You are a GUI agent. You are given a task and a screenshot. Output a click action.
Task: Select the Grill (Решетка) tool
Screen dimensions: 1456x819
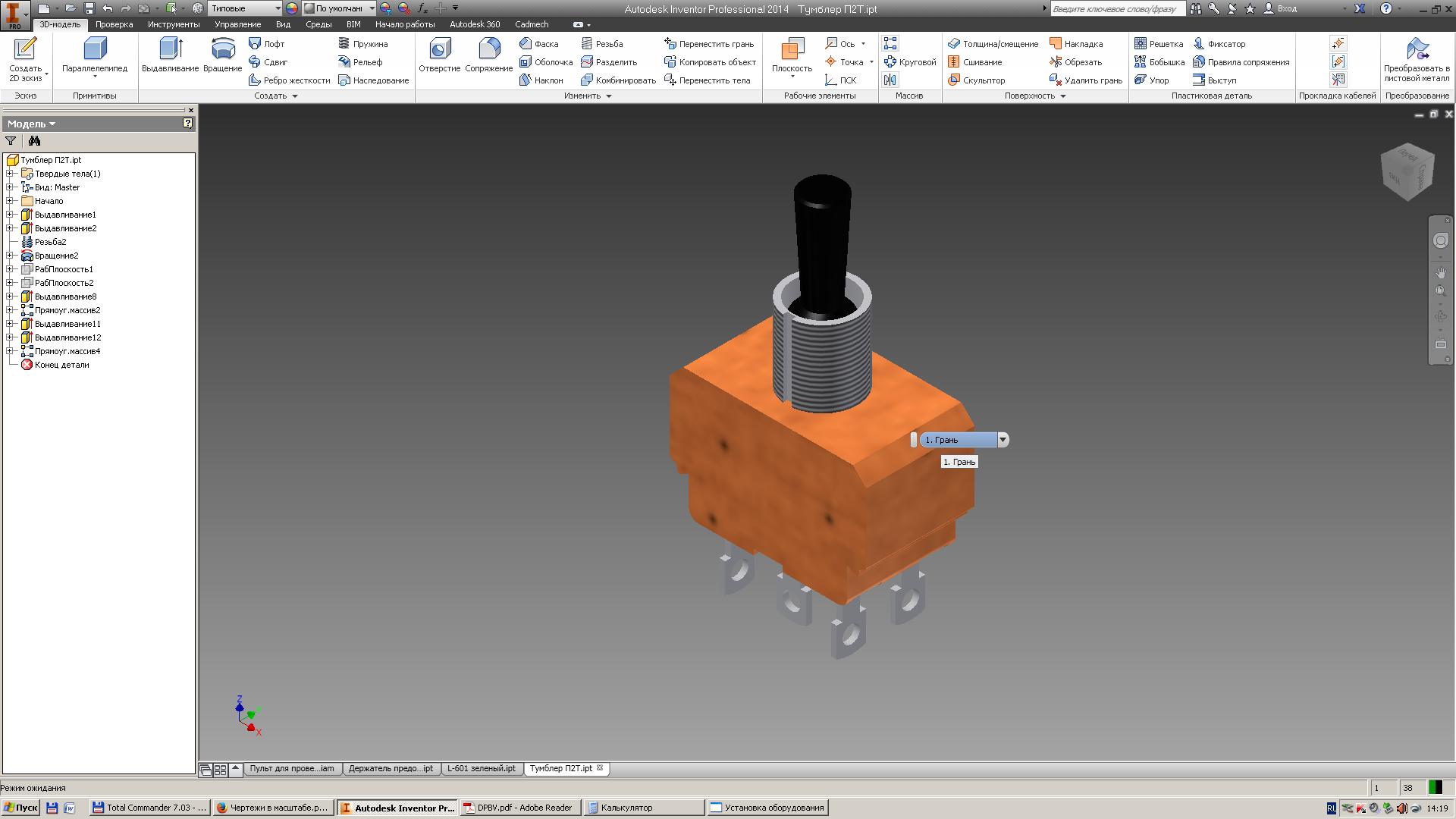coord(1158,44)
